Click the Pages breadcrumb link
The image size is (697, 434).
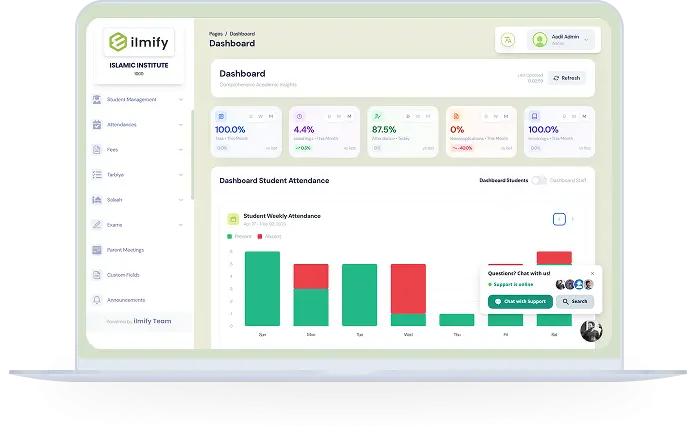point(216,34)
